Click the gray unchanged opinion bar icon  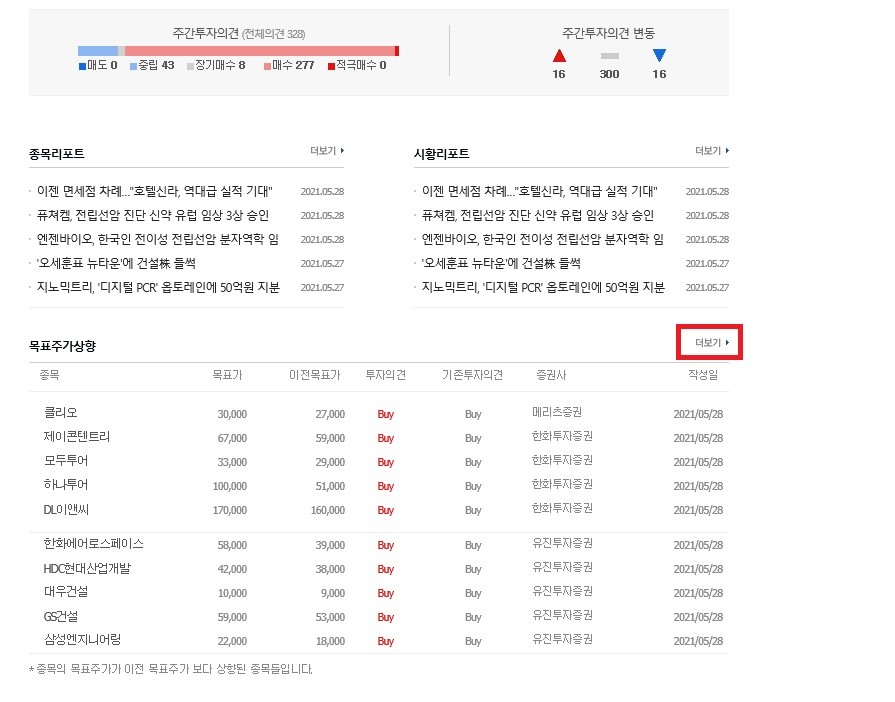[x=610, y=56]
